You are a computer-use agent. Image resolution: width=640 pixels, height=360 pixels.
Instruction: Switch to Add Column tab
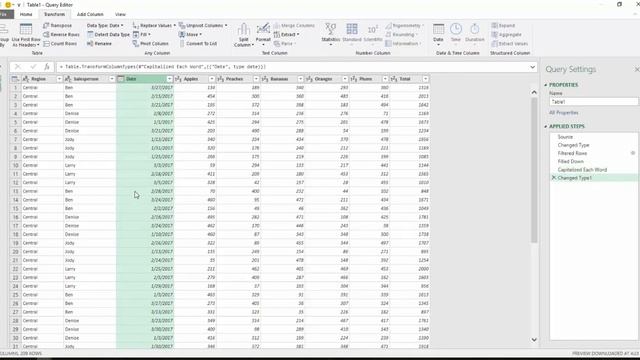pyautogui.click(x=90, y=14)
